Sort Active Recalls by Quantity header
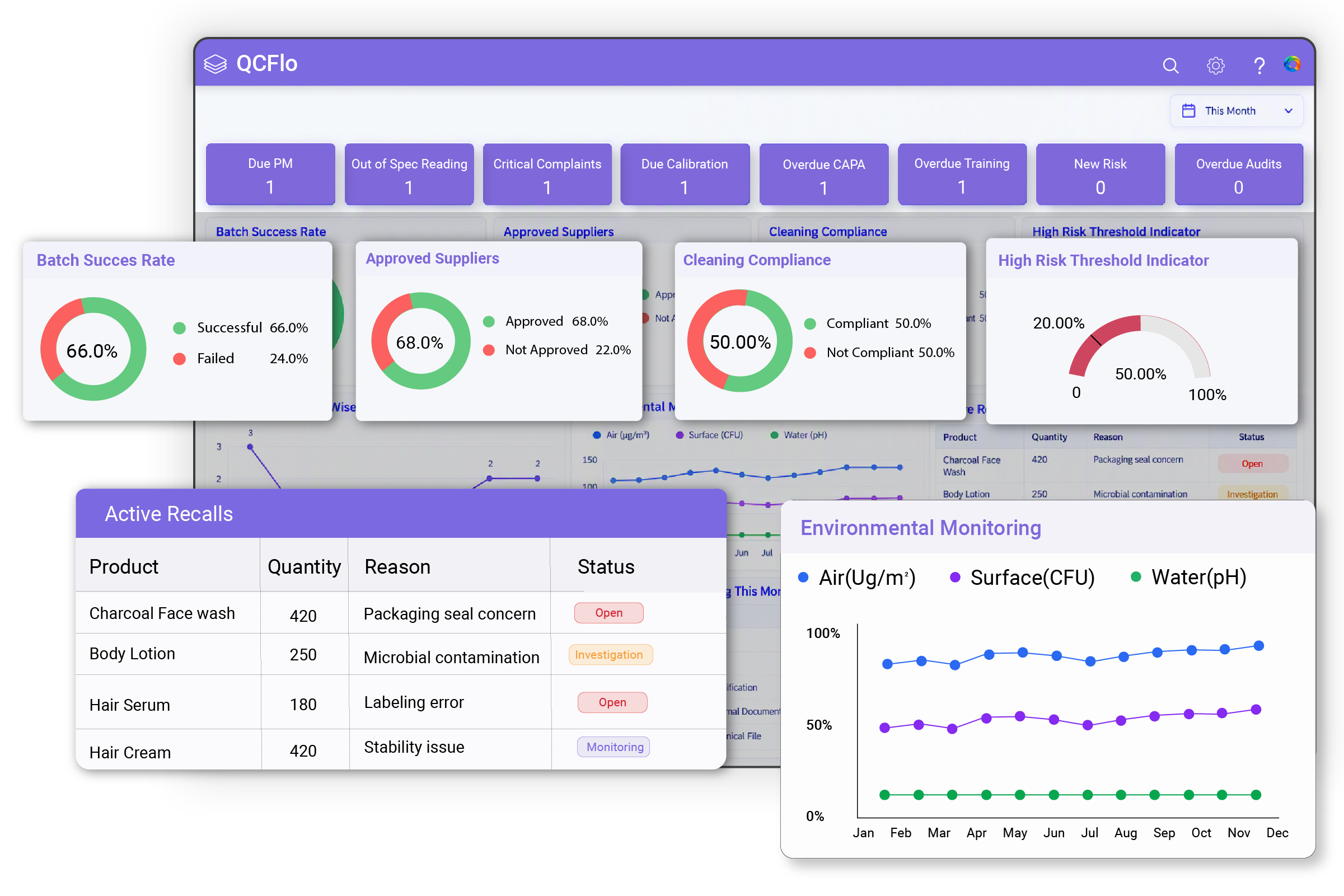The width and height of the screenshot is (1344, 896). [304, 566]
